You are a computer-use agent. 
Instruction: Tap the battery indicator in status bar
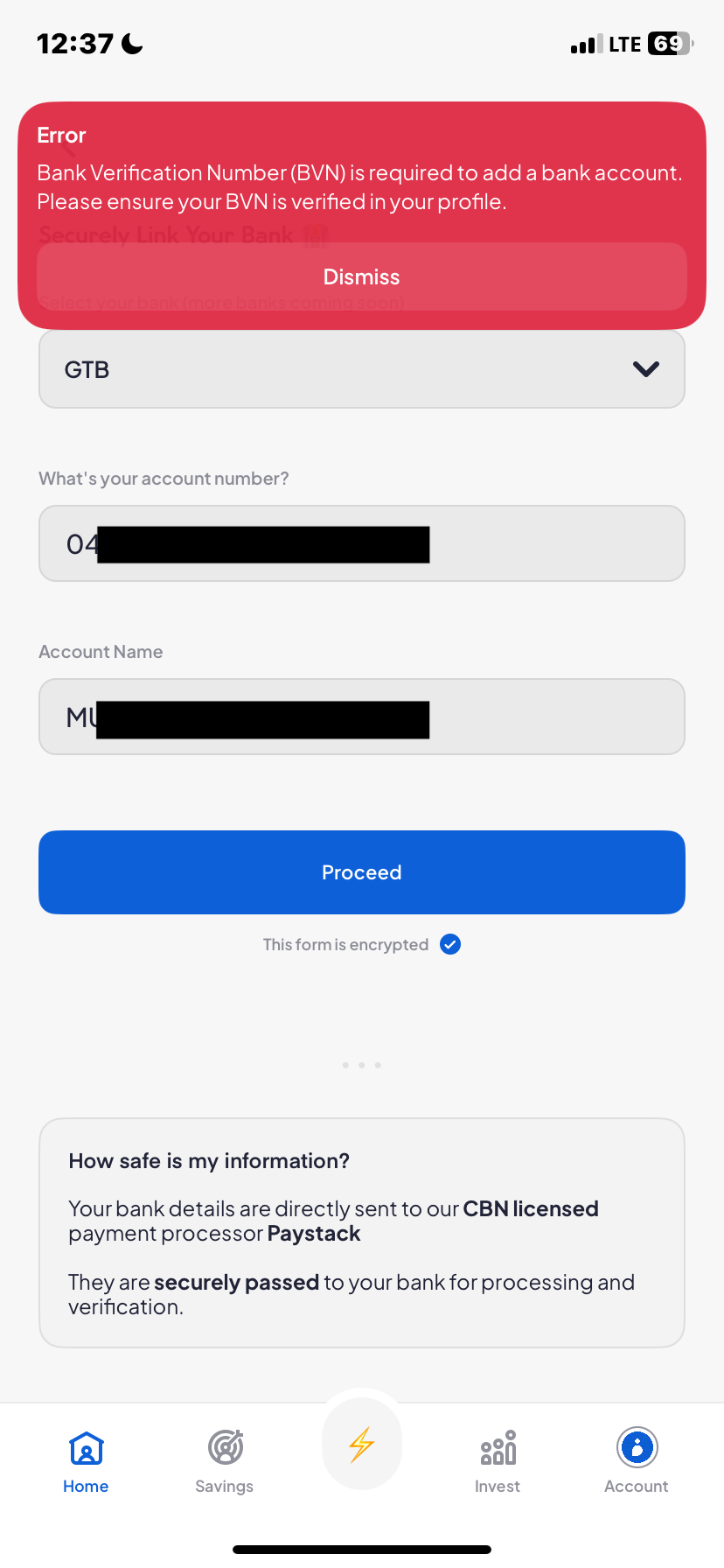pos(670,44)
